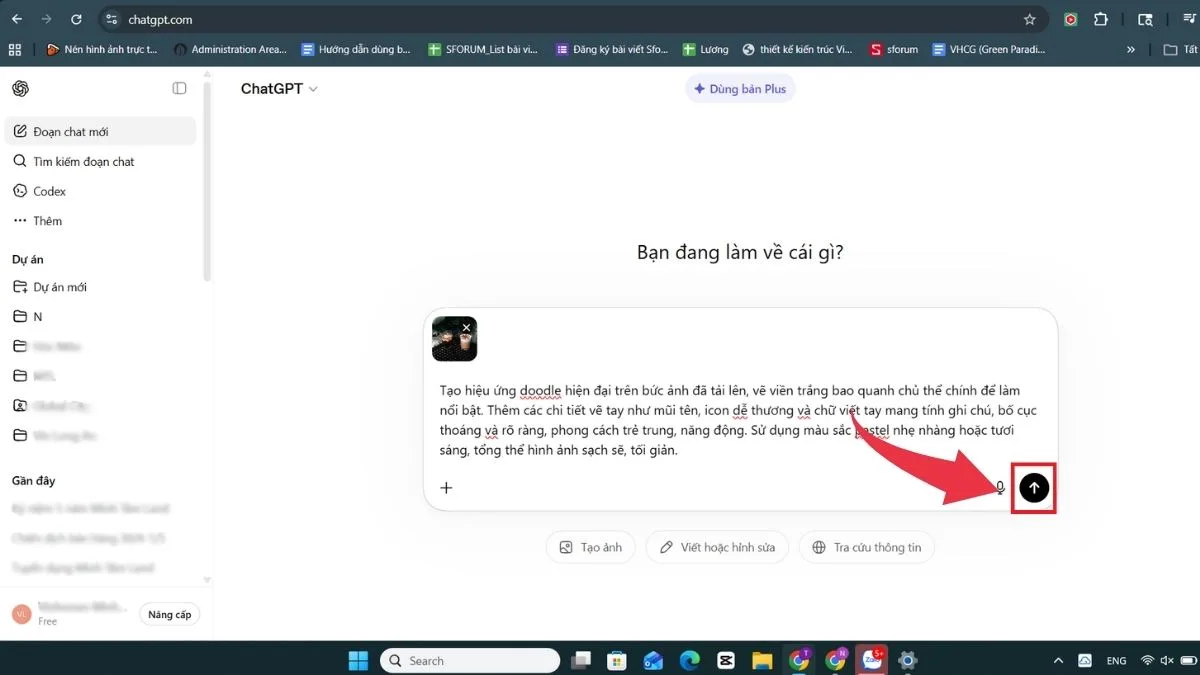The image size is (1200, 675).
Task: Open the Hướng dẫn dùng b... bookmark
Action: (356, 49)
